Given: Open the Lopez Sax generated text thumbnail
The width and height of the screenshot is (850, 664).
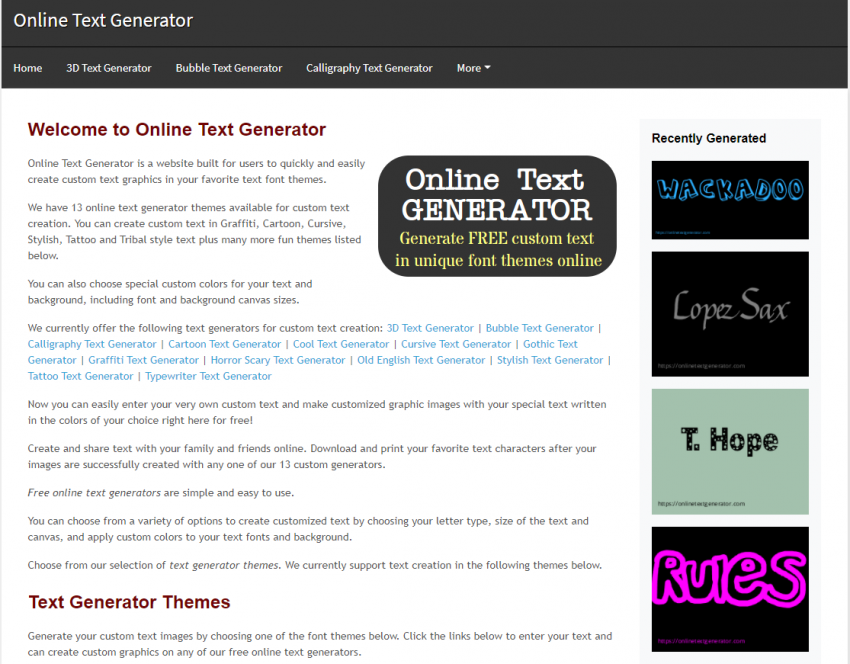Looking at the screenshot, I should (729, 313).
